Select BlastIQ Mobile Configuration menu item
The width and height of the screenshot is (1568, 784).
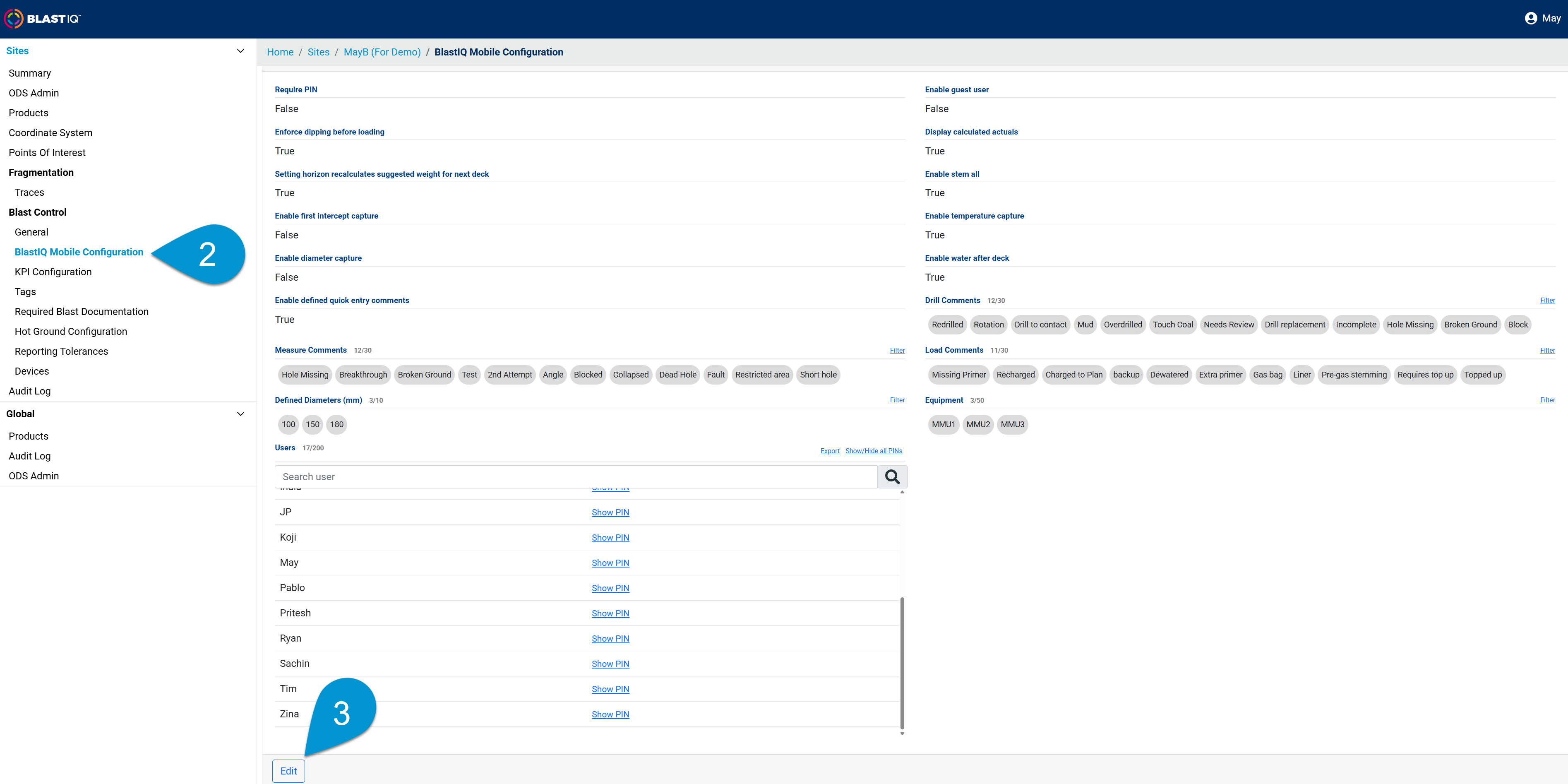click(79, 252)
